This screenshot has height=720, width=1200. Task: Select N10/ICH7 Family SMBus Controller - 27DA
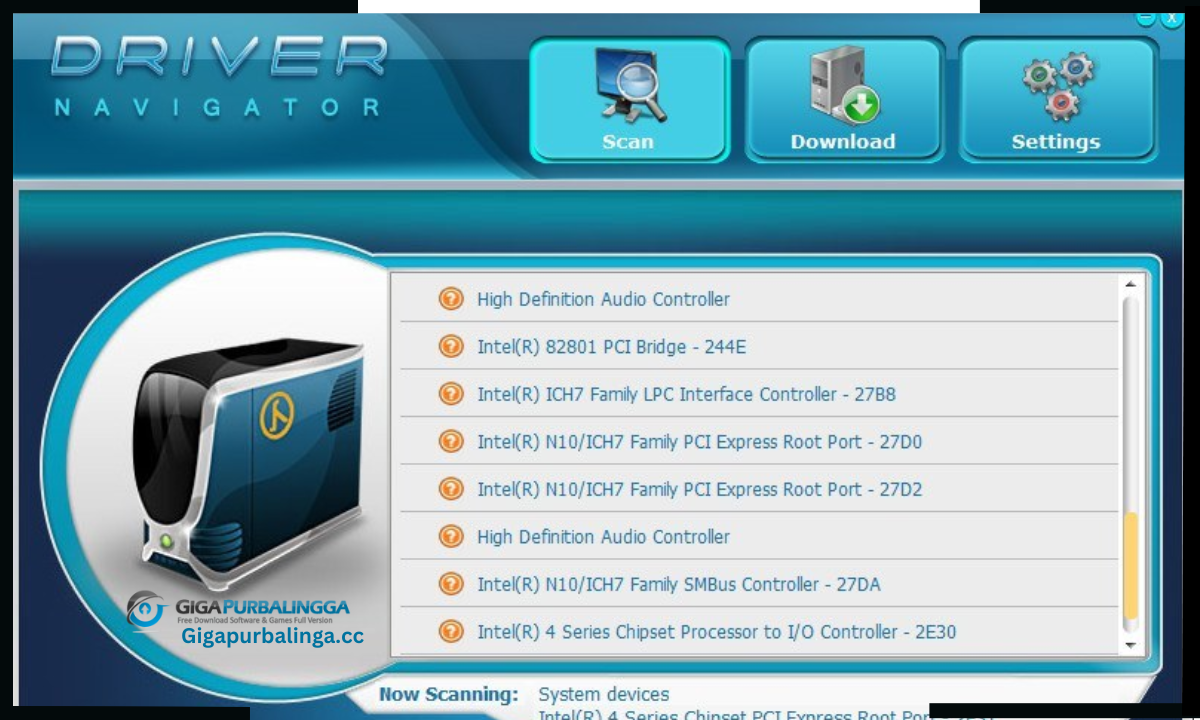[x=759, y=584]
